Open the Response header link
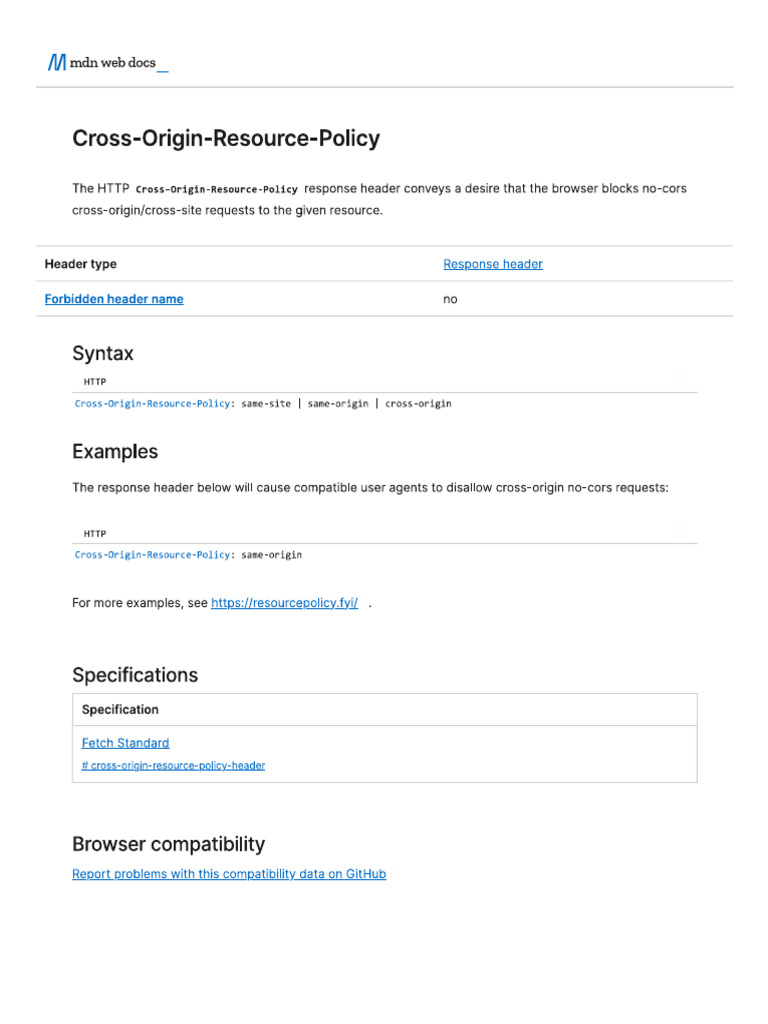This screenshot has height=1024, width=768. [x=492, y=264]
